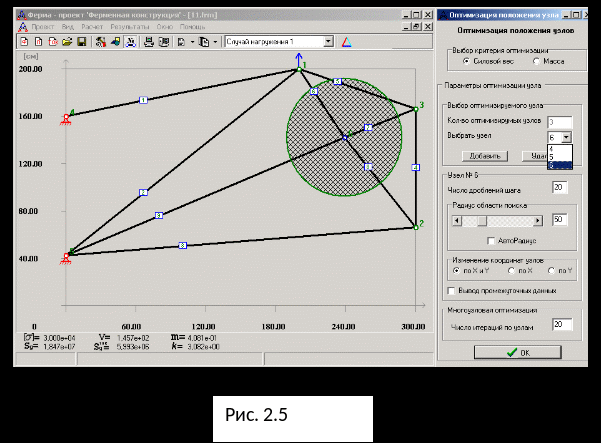Click the search radius slider thumb
Image resolution: width=601 pixels, height=443 pixels.
pos(482,221)
